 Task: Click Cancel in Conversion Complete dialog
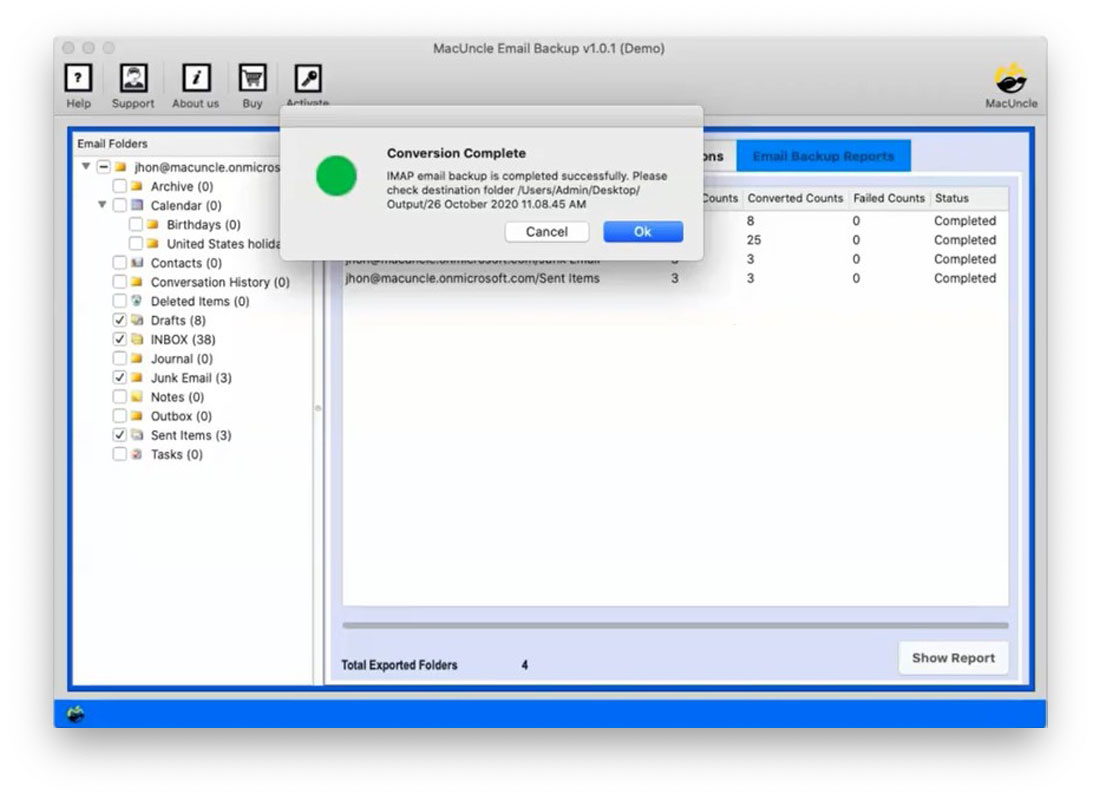[x=547, y=232]
